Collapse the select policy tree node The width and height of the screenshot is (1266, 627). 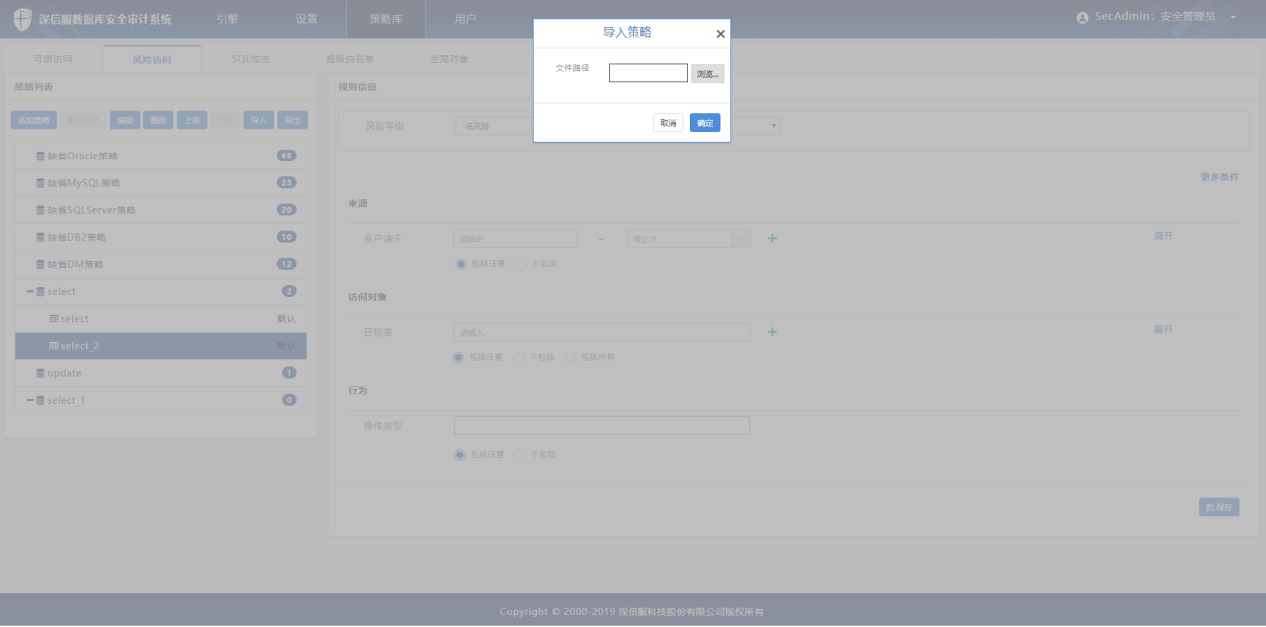coord(30,292)
